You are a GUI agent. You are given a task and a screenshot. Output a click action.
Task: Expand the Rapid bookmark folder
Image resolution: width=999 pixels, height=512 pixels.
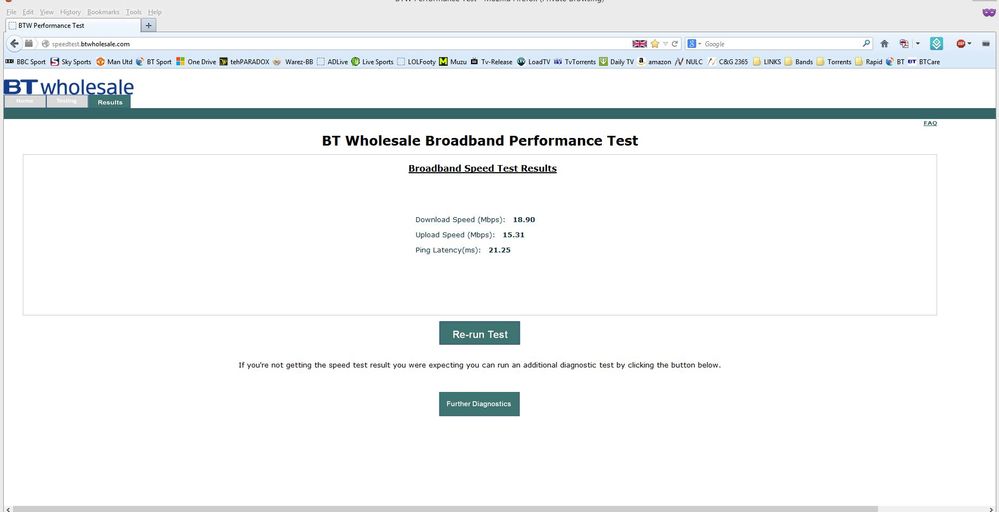click(x=868, y=62)
